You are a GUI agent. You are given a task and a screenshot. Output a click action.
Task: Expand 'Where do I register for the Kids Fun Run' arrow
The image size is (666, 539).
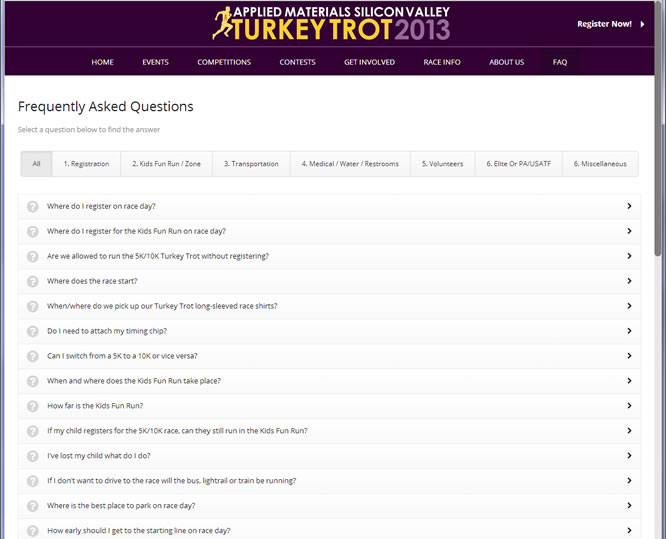pyautogui.click(x=629, y=231)
